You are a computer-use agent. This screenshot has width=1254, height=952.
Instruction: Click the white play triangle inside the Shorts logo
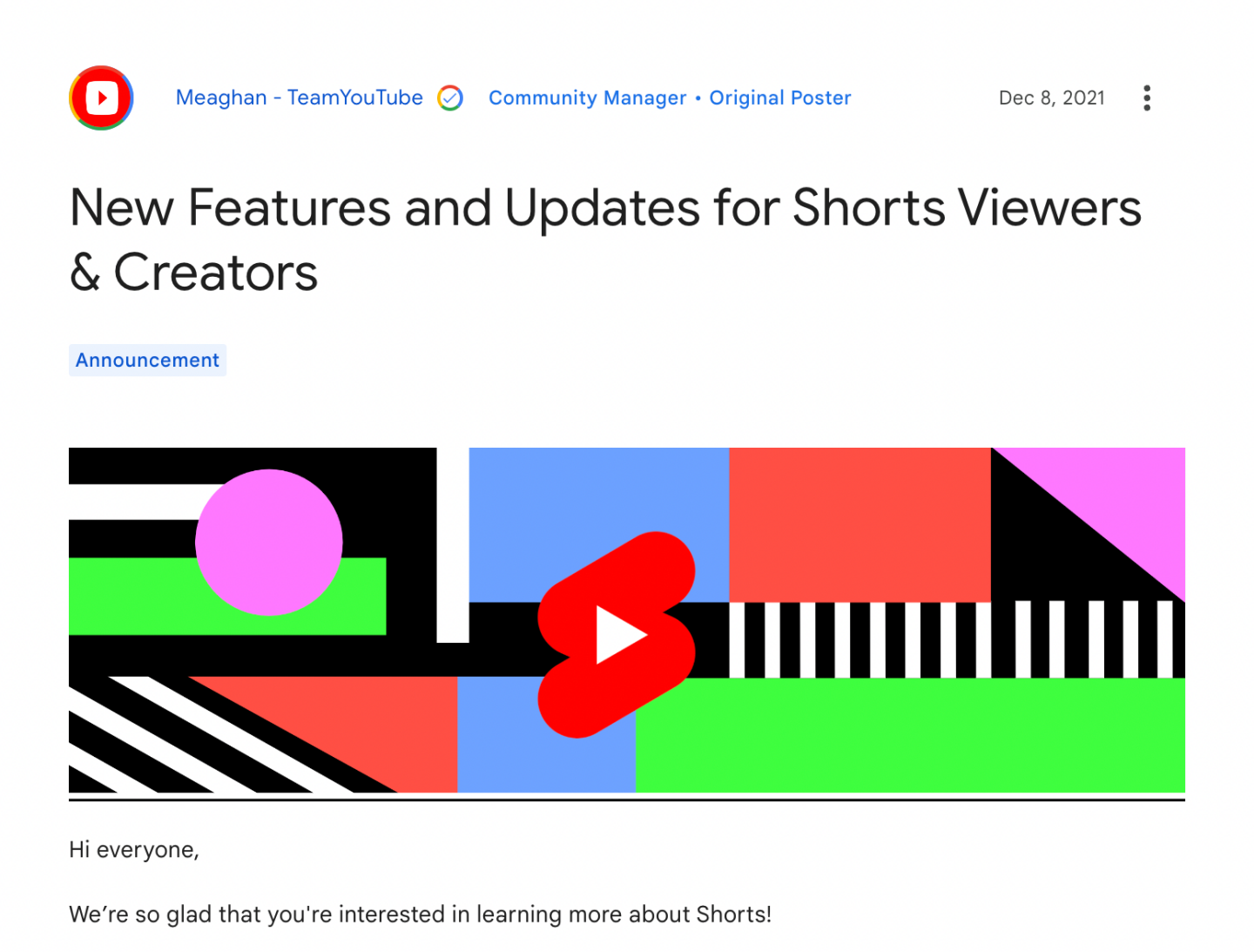point(620,634)
